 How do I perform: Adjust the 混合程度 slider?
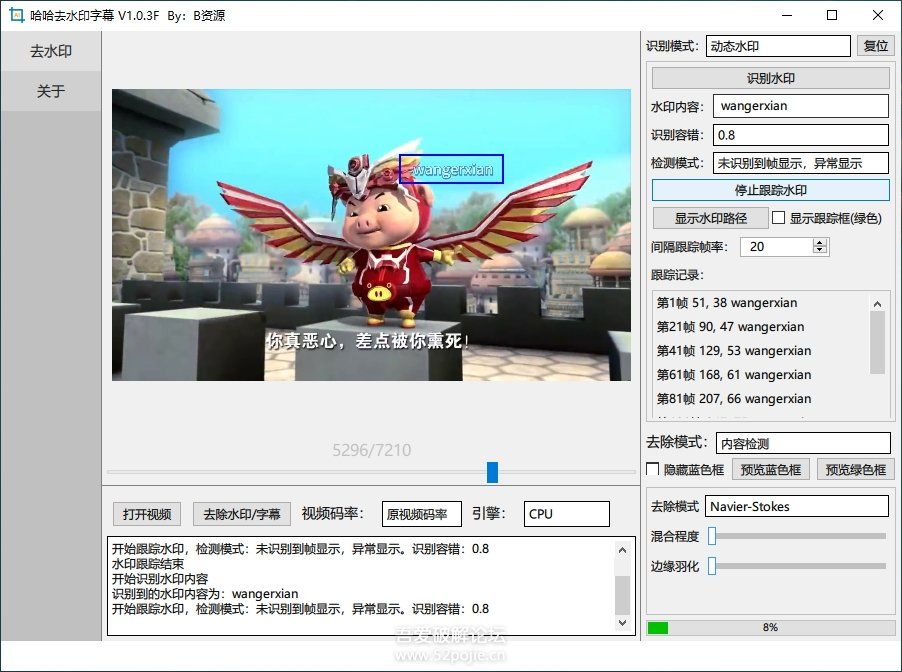[x=712, y=536]
